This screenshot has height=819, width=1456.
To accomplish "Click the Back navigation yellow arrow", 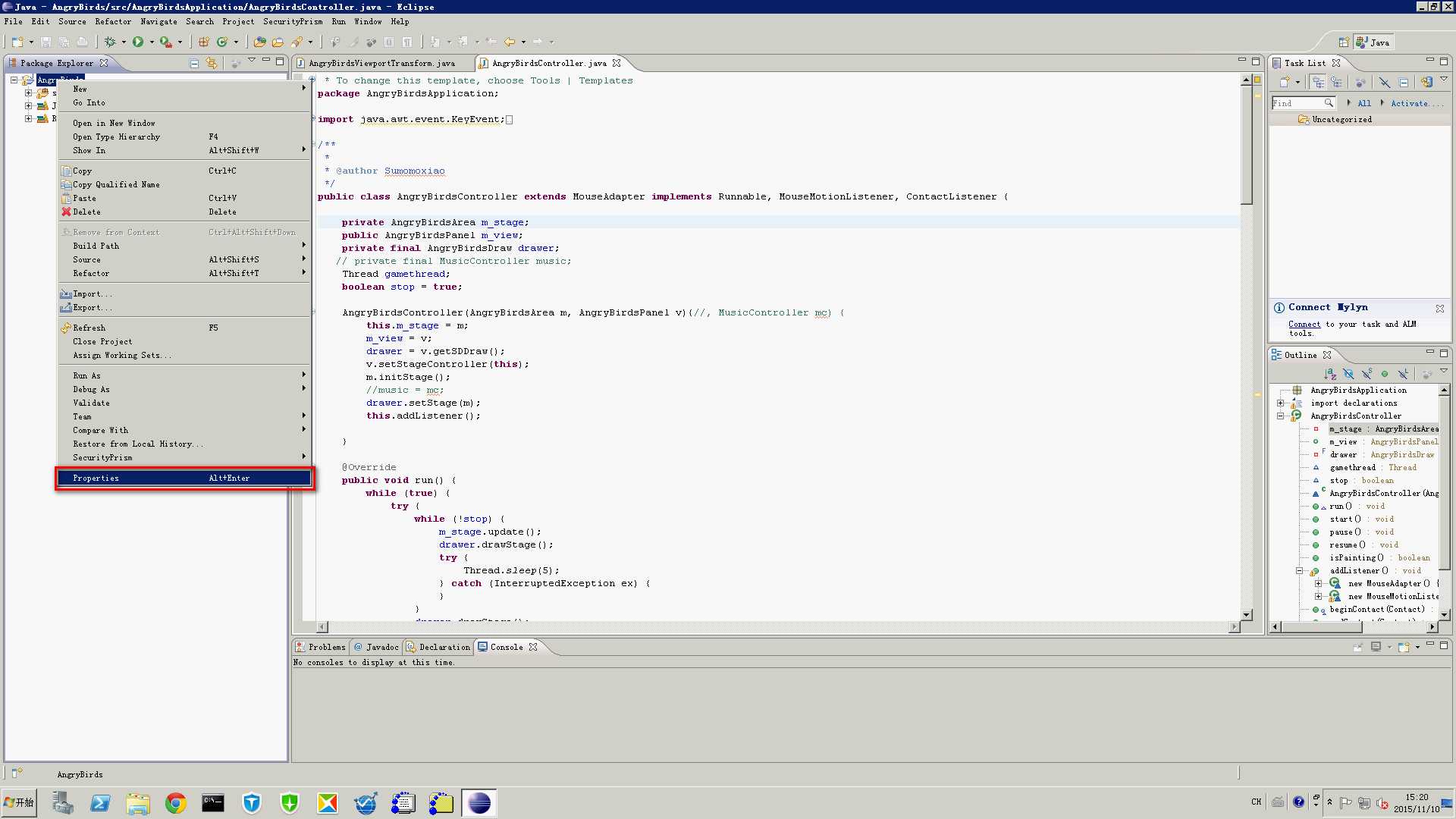I will 510,42.
